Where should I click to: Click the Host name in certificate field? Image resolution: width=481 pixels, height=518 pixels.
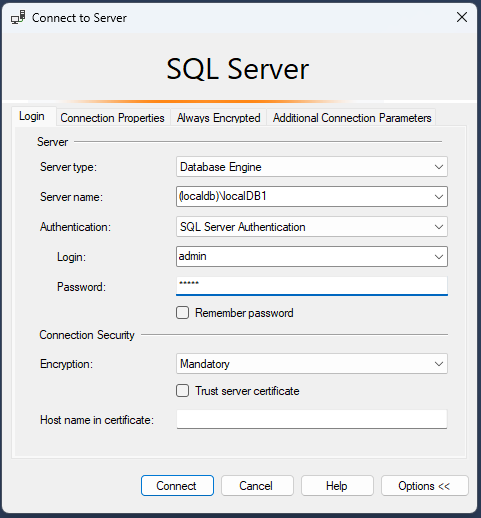click(312, 419)
